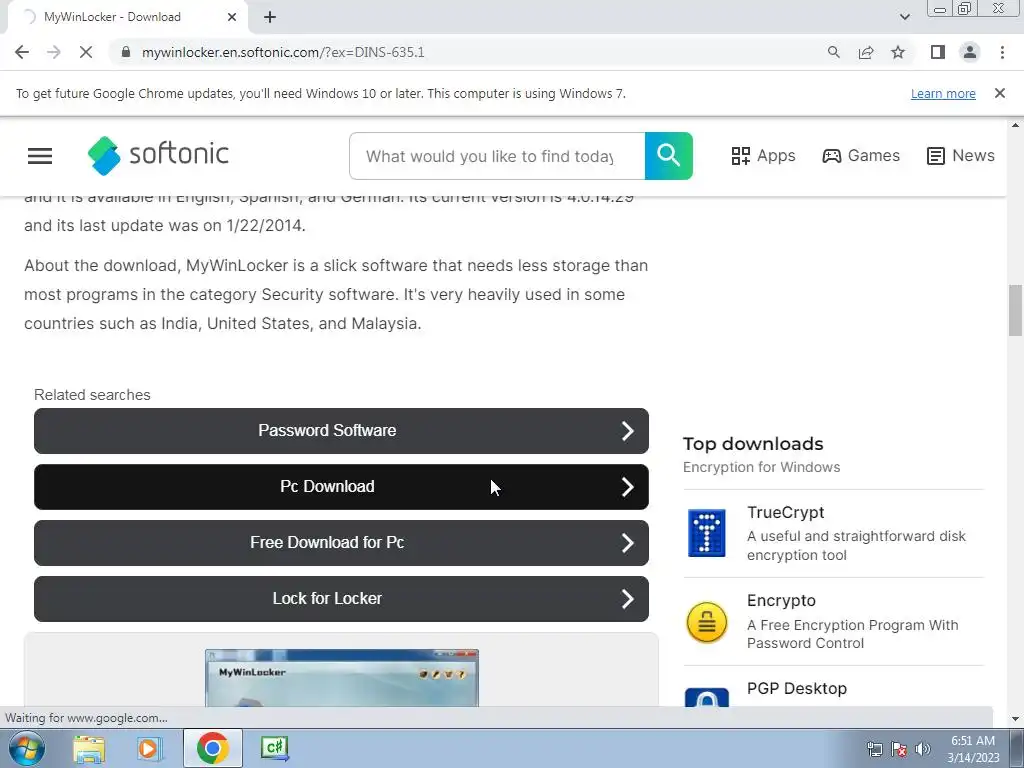
Task: Click the MyWinLocker screenshot thumbnail
Action: click(x=342, y=678)
